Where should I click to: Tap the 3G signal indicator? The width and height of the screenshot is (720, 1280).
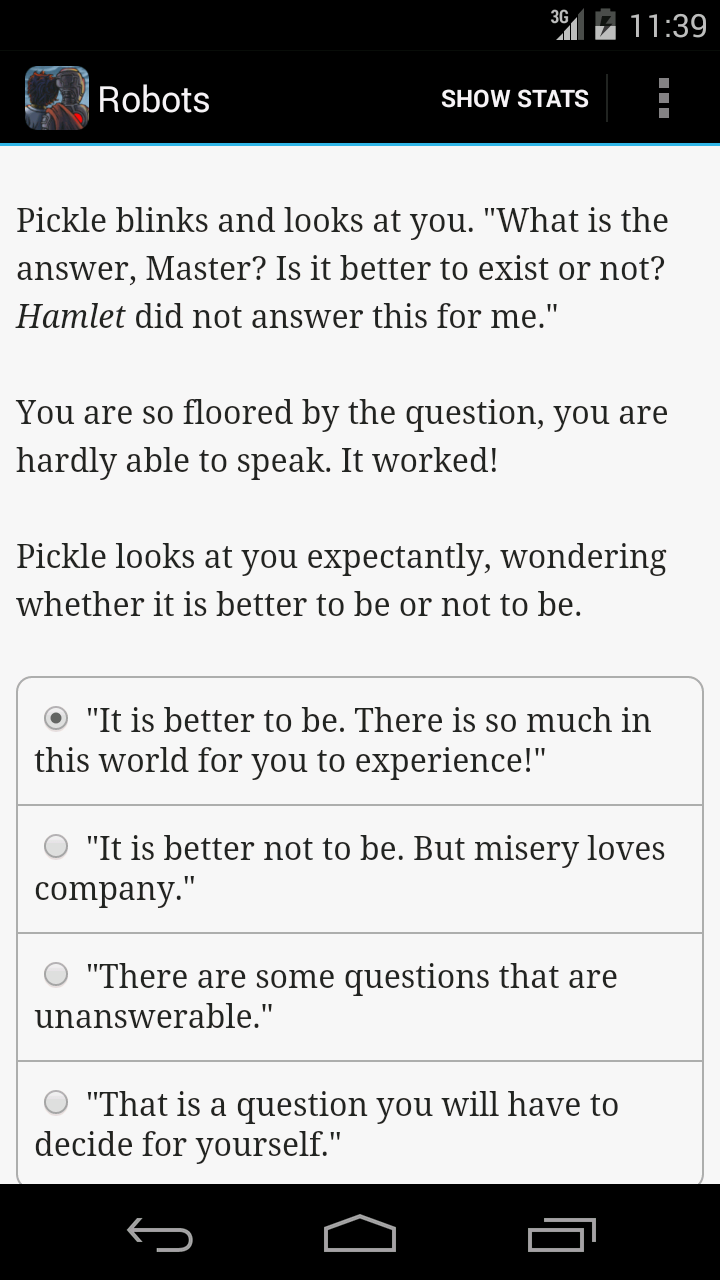567,24
